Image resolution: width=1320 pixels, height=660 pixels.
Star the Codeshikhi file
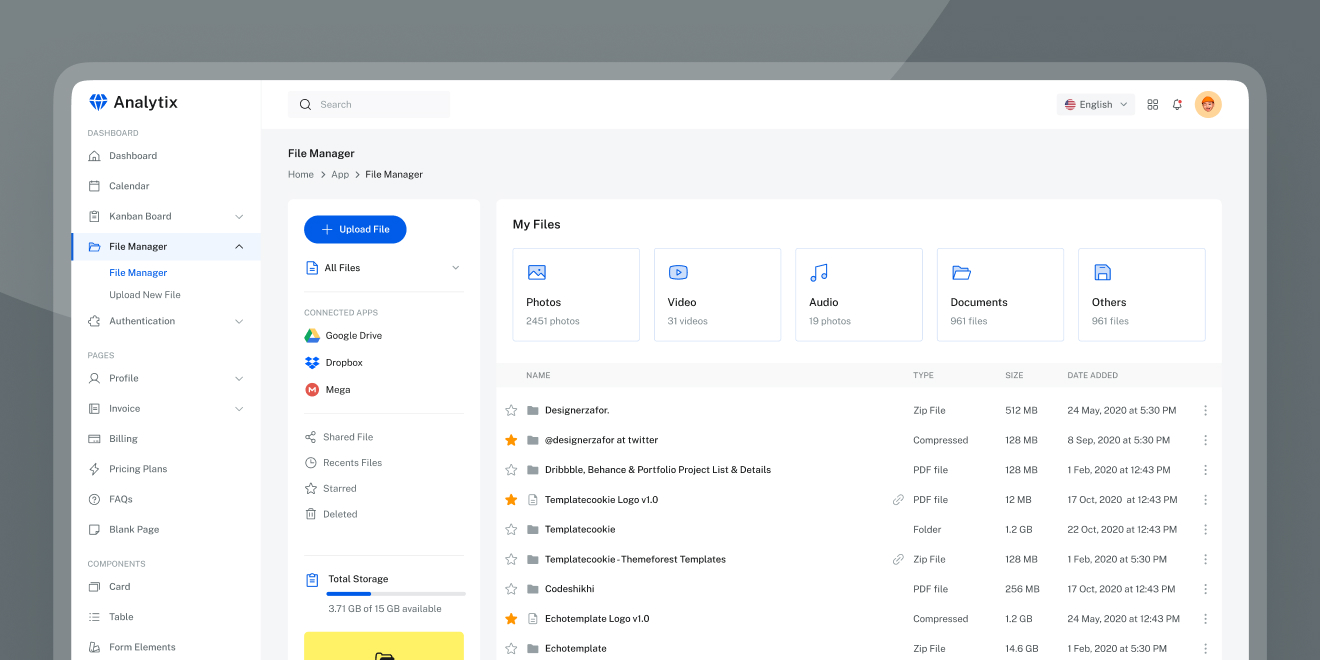(511, 589)
